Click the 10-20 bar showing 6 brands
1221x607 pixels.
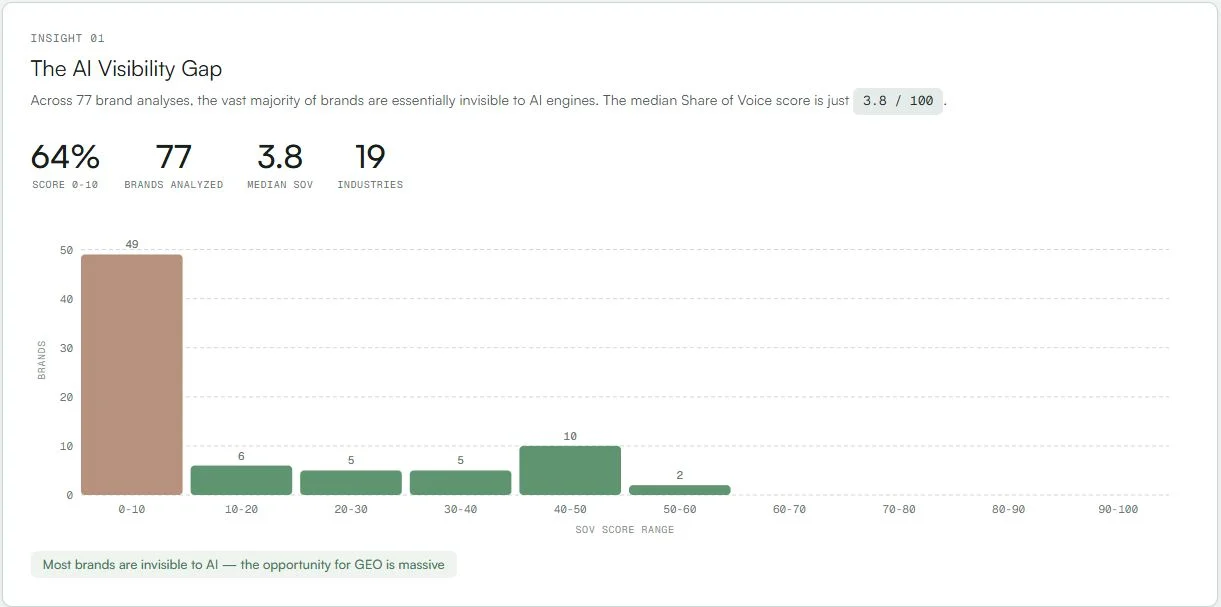(241, 477)
